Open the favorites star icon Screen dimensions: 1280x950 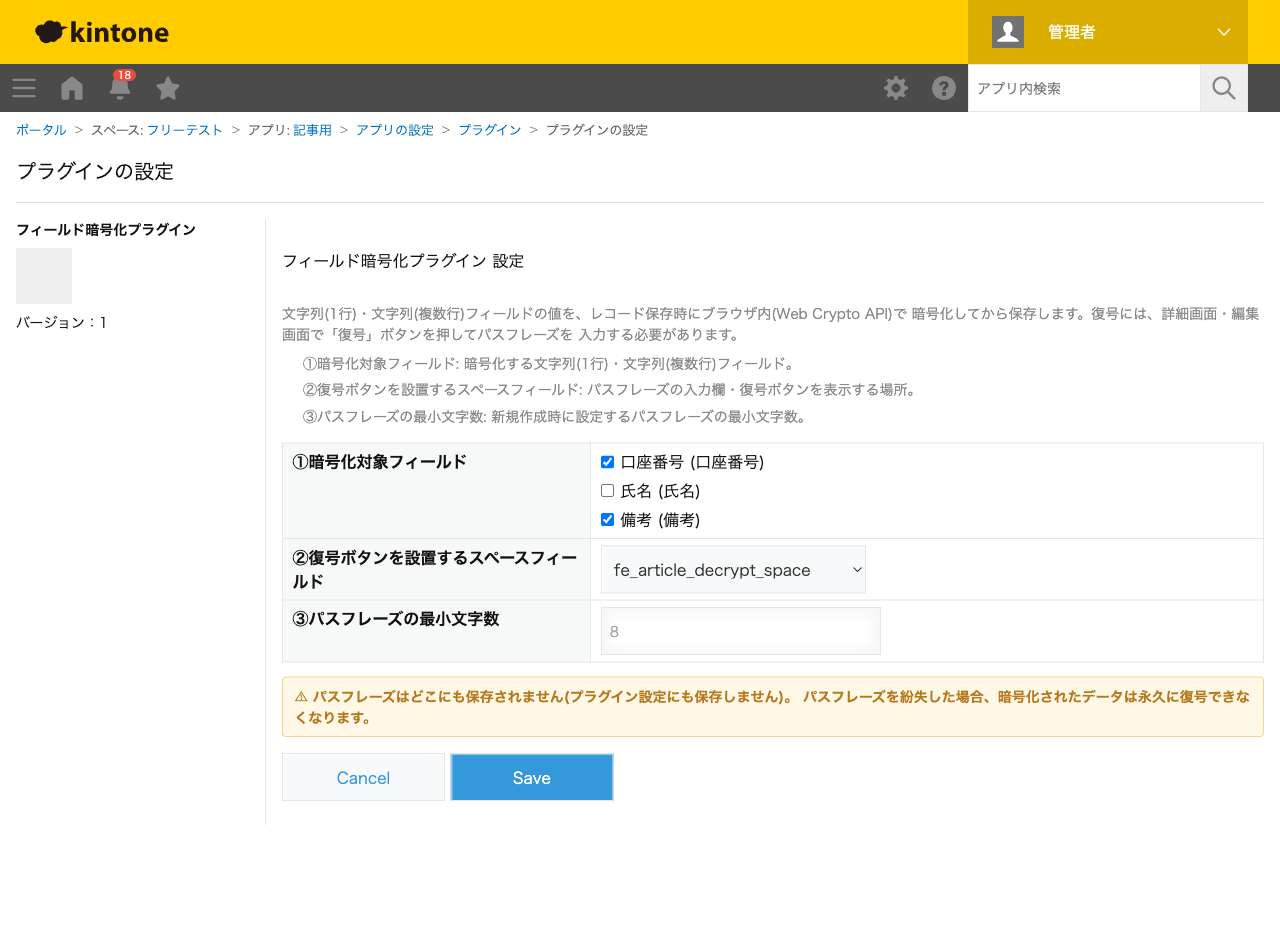tap(168, 88)
